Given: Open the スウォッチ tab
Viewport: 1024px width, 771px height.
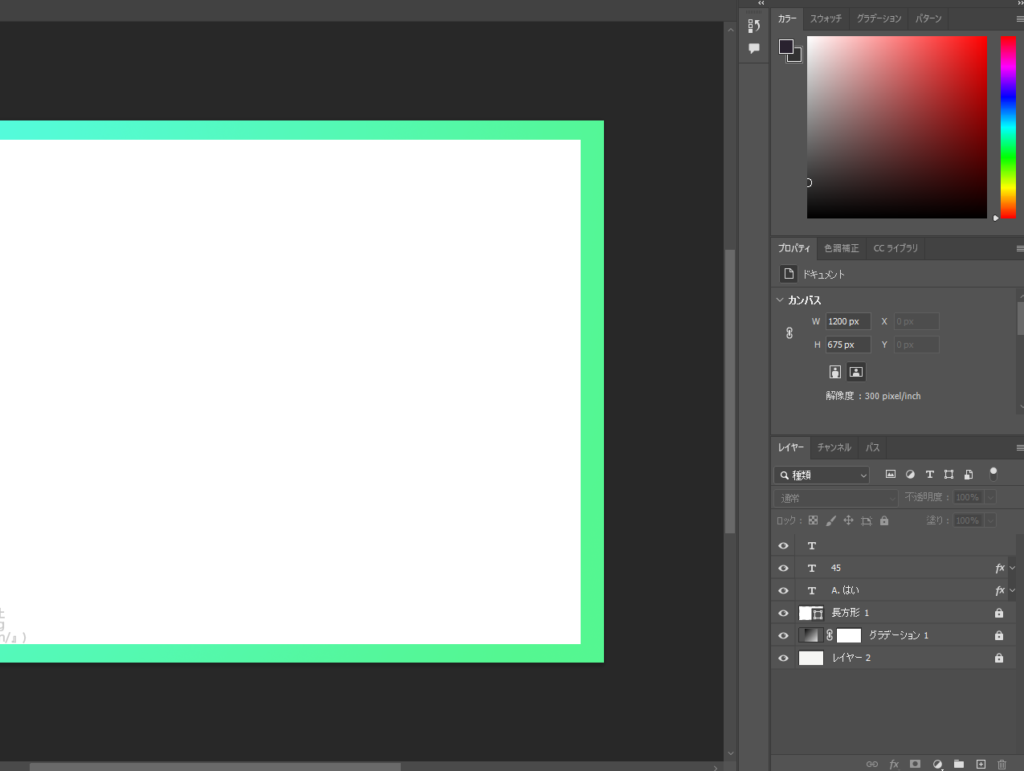Looking at the screenshot, I should (x=826, y=19).
